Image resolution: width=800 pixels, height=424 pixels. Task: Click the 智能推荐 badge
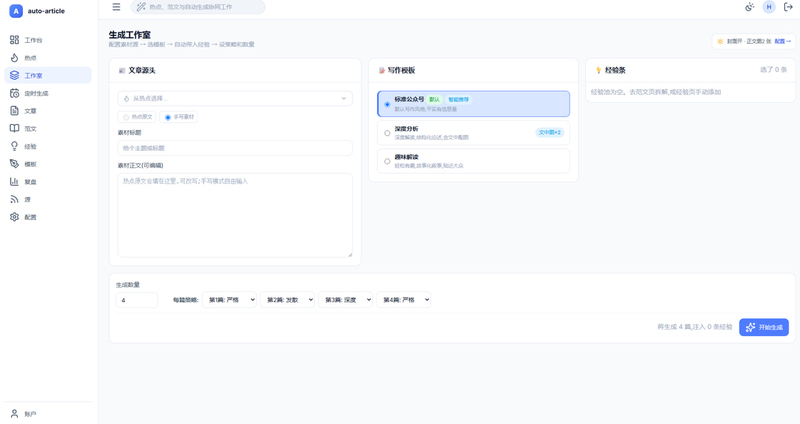click(x=458, y=99)
